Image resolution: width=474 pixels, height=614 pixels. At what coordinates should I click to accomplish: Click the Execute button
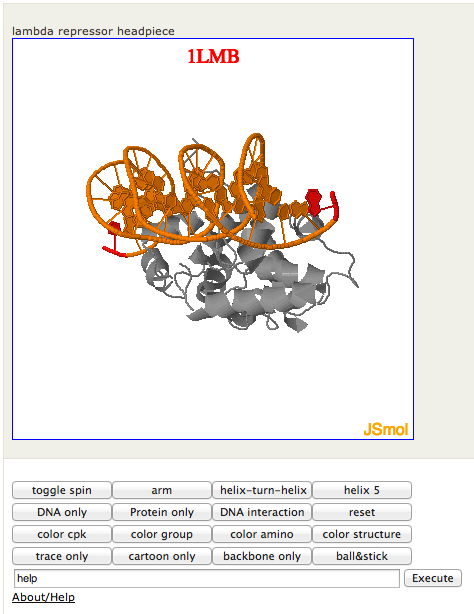point(433,578)
